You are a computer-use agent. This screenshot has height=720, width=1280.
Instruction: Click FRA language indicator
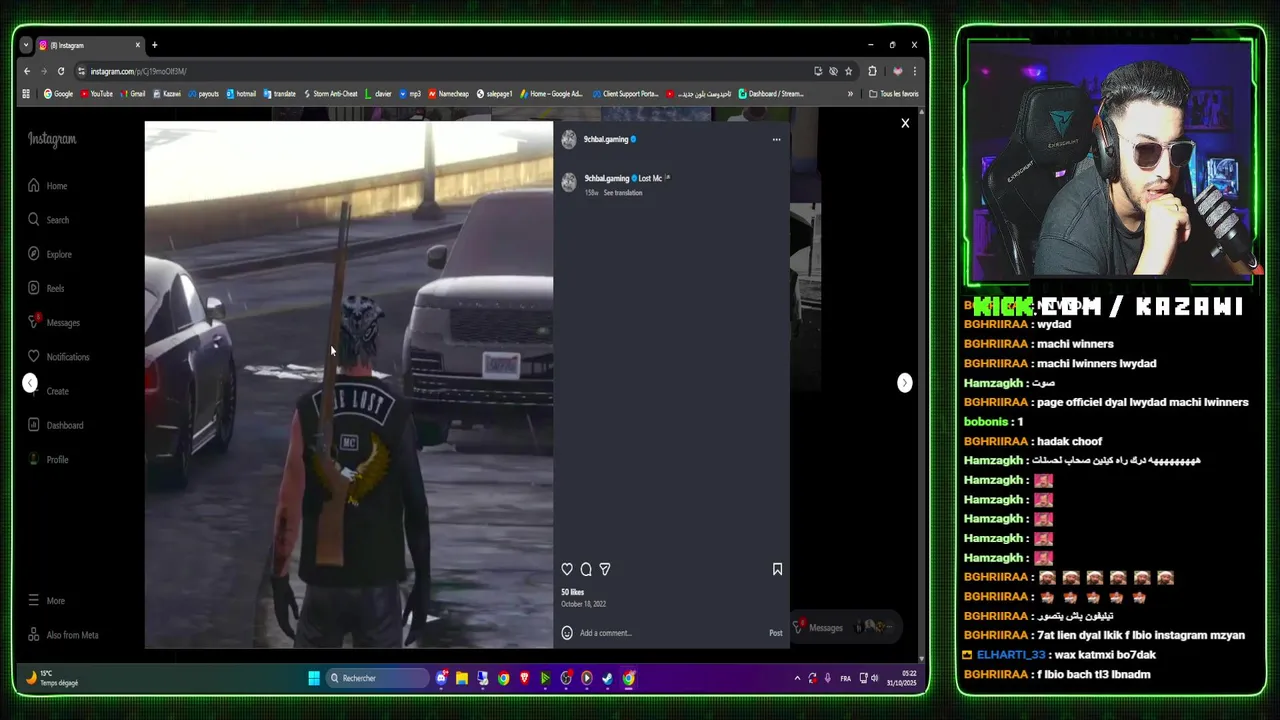(x=845, y=678)
